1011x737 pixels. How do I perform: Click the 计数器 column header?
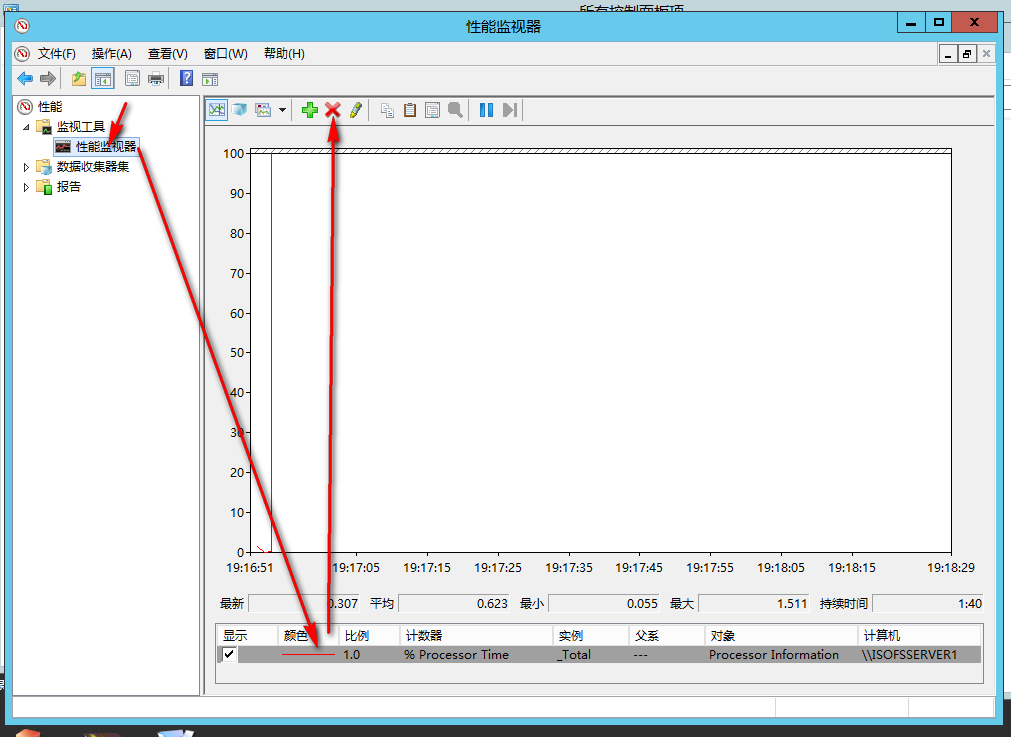coord(476,635)
